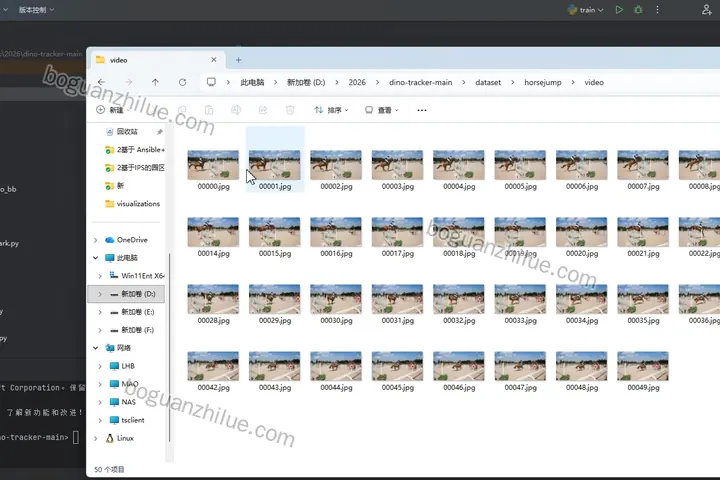Expand chevron after horsejump in breadcrumb

pos(573,82)
